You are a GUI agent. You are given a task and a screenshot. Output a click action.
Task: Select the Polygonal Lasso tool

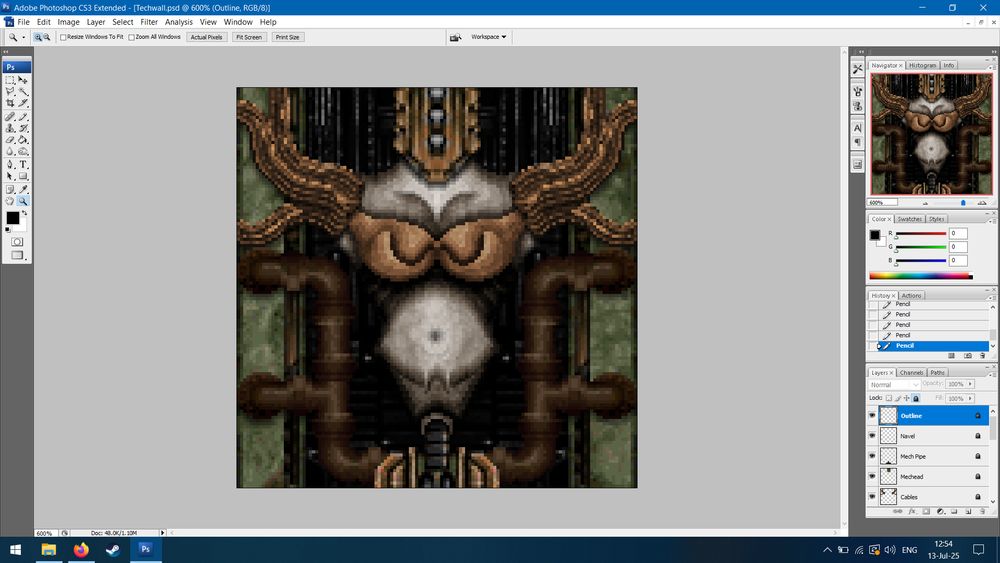pyautogui.click(x=10, y=92)
